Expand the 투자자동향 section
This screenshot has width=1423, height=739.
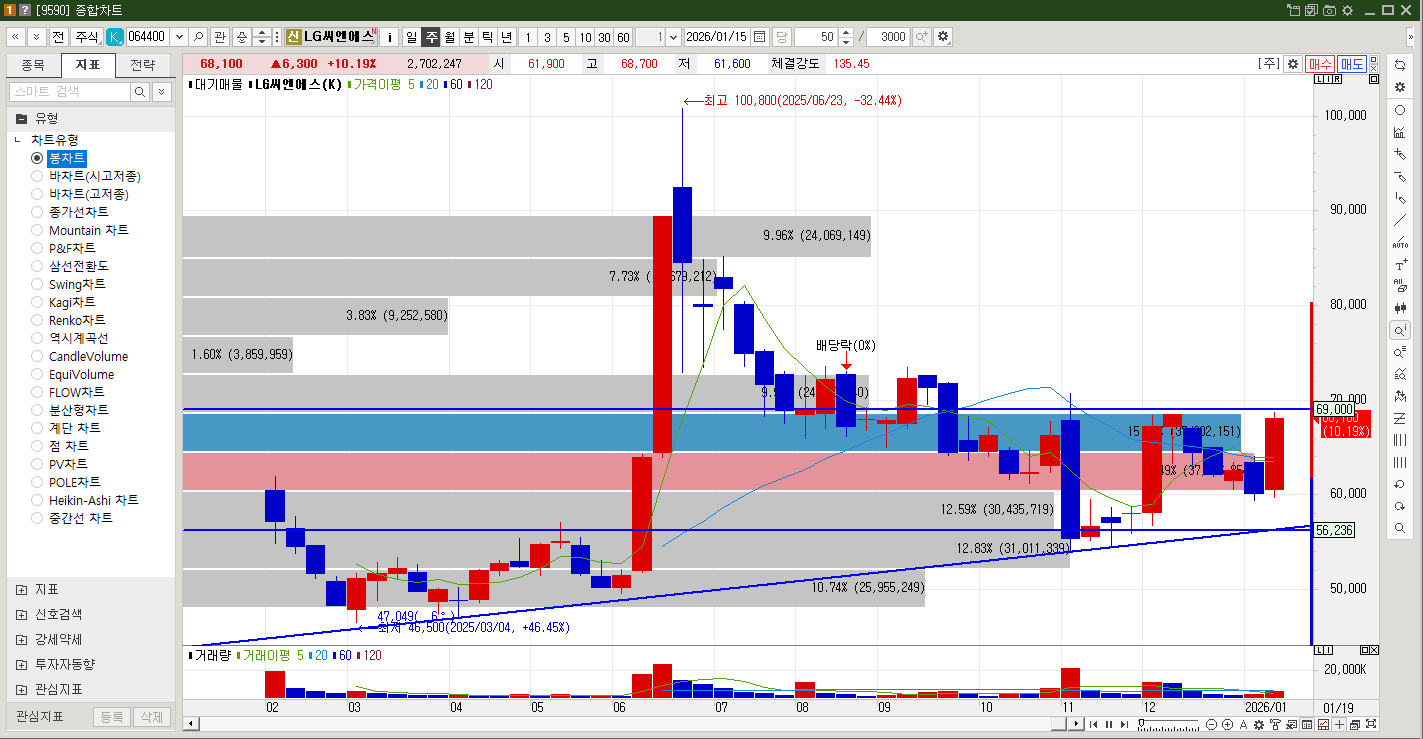[x=22, y=665]
